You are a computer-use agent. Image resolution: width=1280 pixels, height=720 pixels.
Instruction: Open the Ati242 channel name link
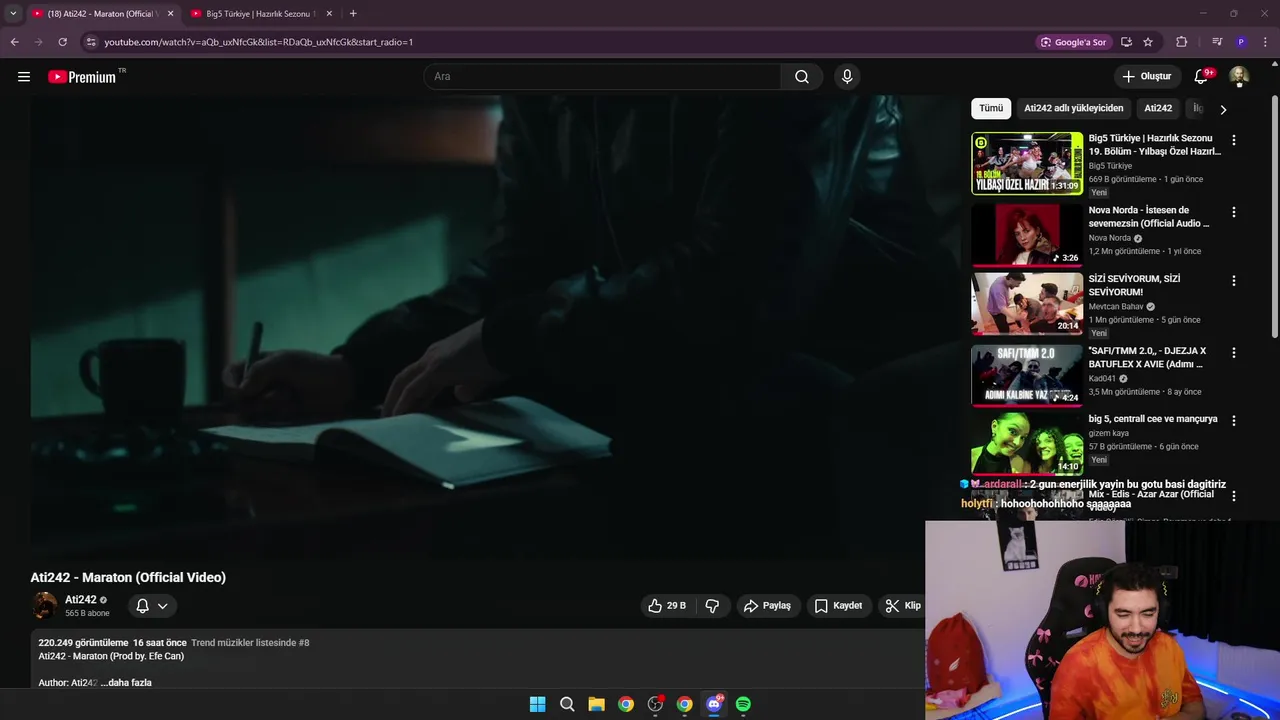point(81,600)
